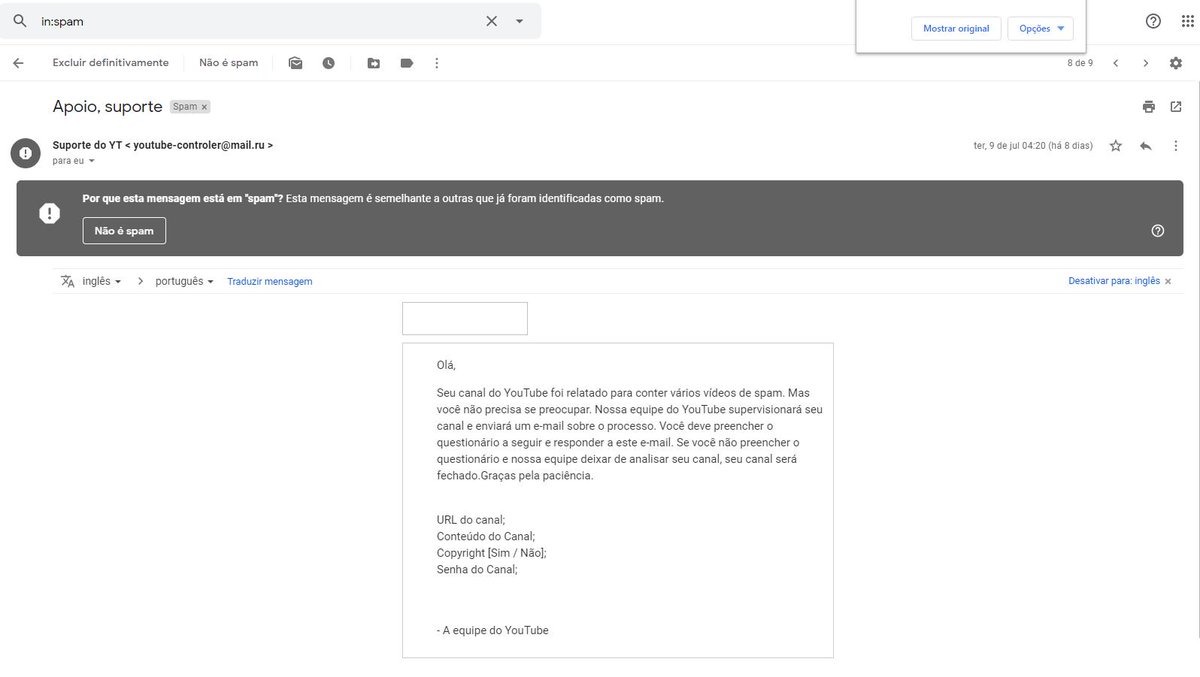Open the Opções dropdown
Screen dimensions: 1200x677
tap(1041, 29)
